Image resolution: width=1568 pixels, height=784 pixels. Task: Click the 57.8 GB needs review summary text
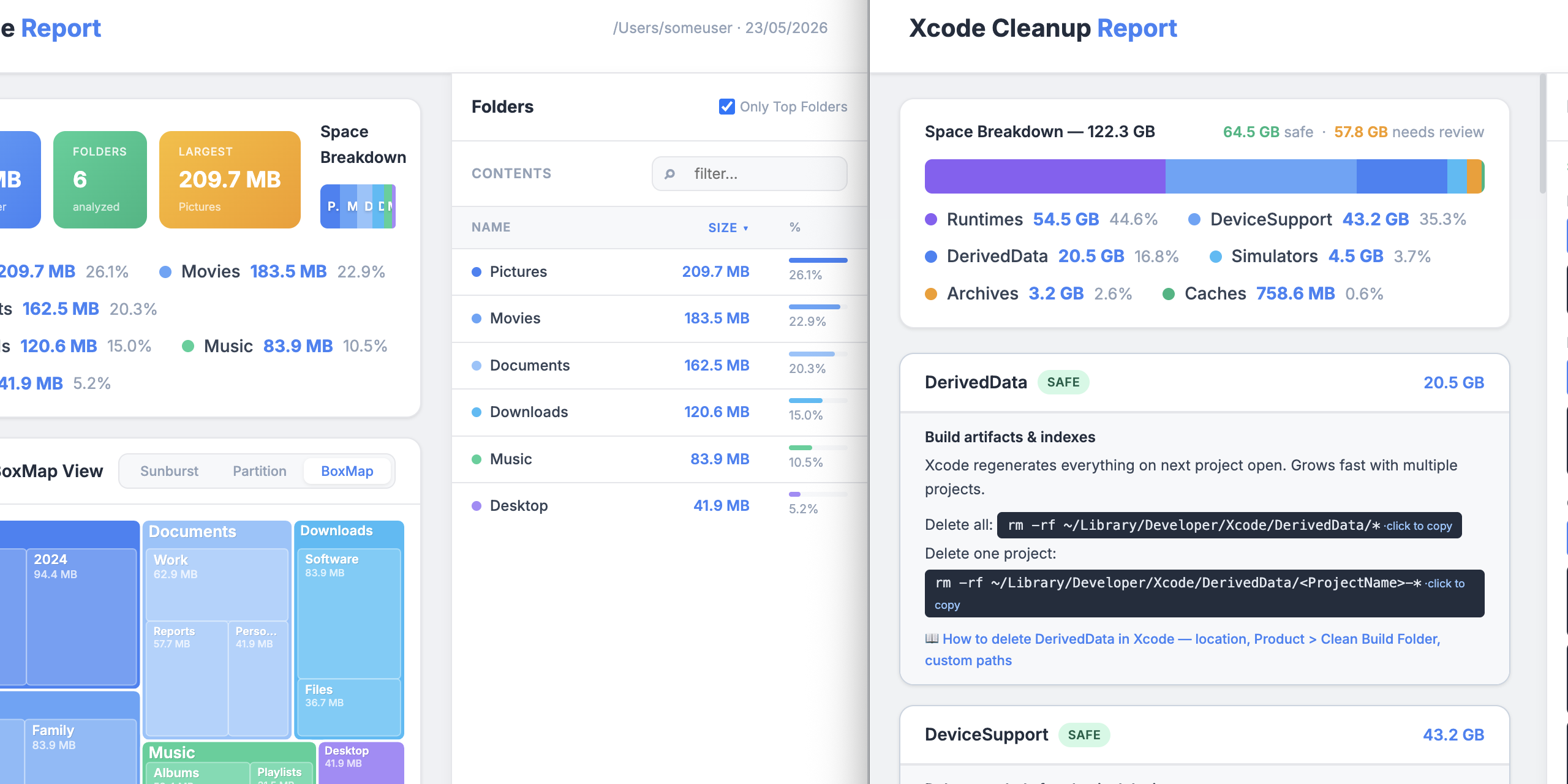[1409, 132]
